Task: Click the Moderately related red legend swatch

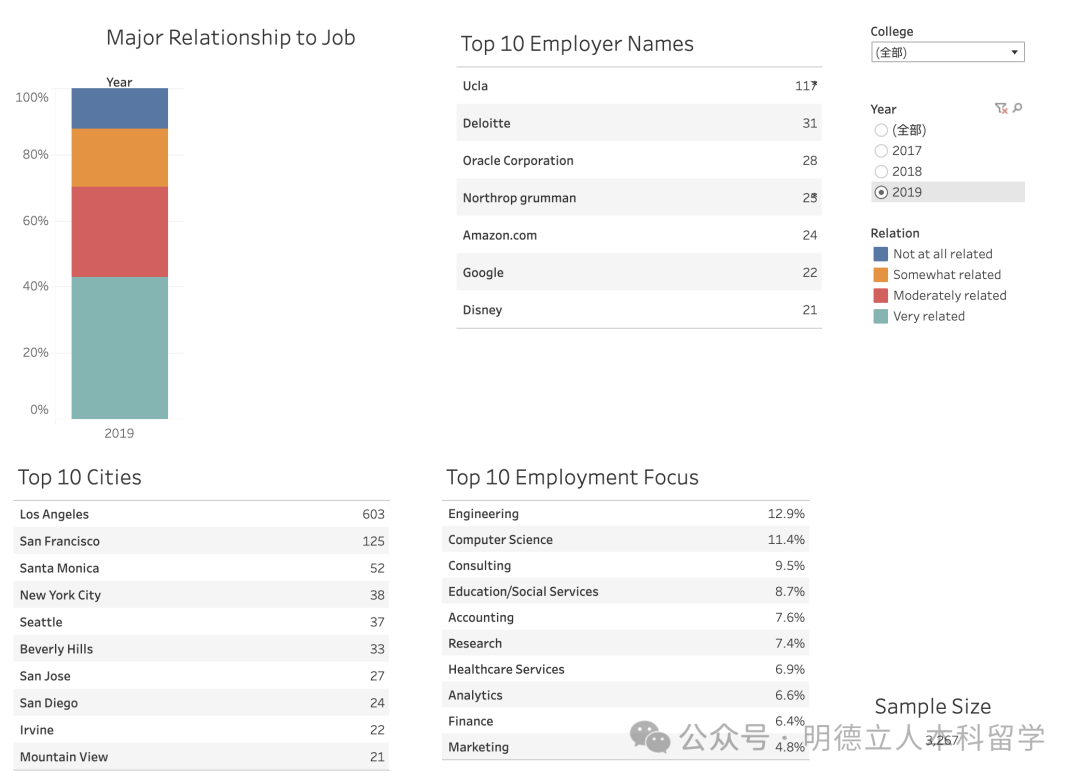Action: (880, 296)
